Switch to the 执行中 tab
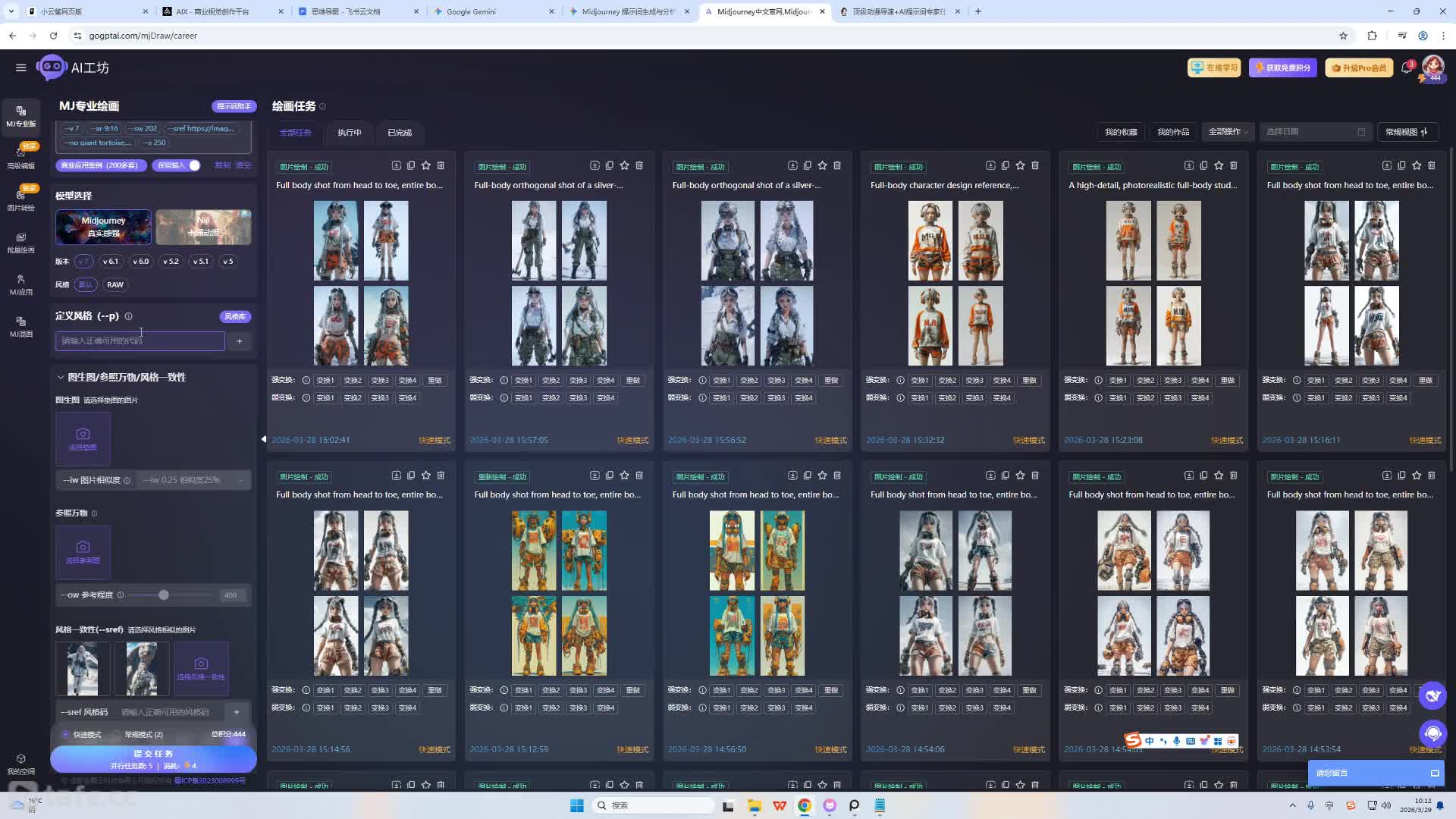Viewport: 1456px width, 819px height. tap(349, 133)
